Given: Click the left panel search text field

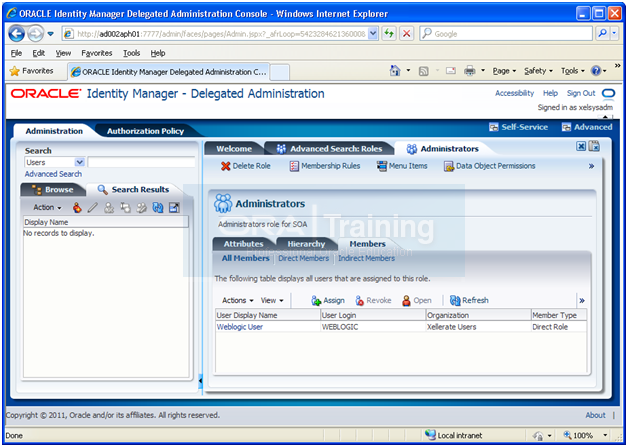Looking at the screenshot, I should [x=141, y=162].
